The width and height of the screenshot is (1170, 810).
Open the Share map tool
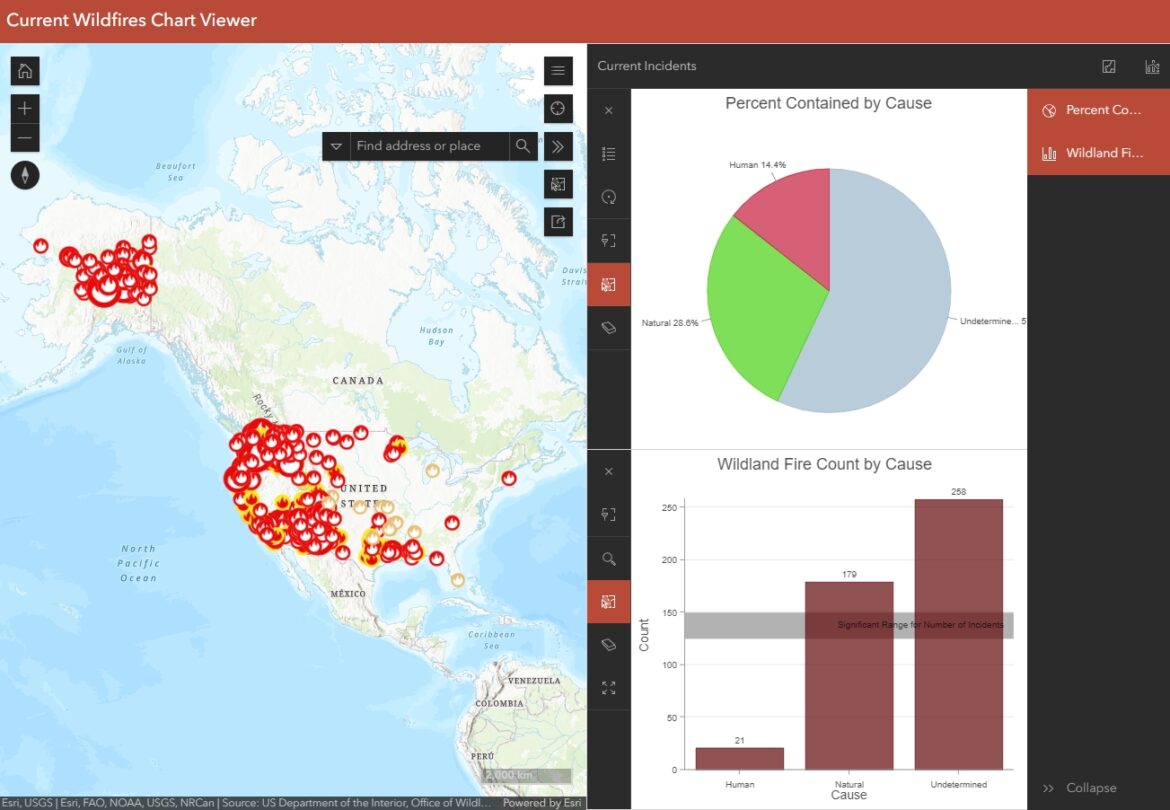click(558, 222)
